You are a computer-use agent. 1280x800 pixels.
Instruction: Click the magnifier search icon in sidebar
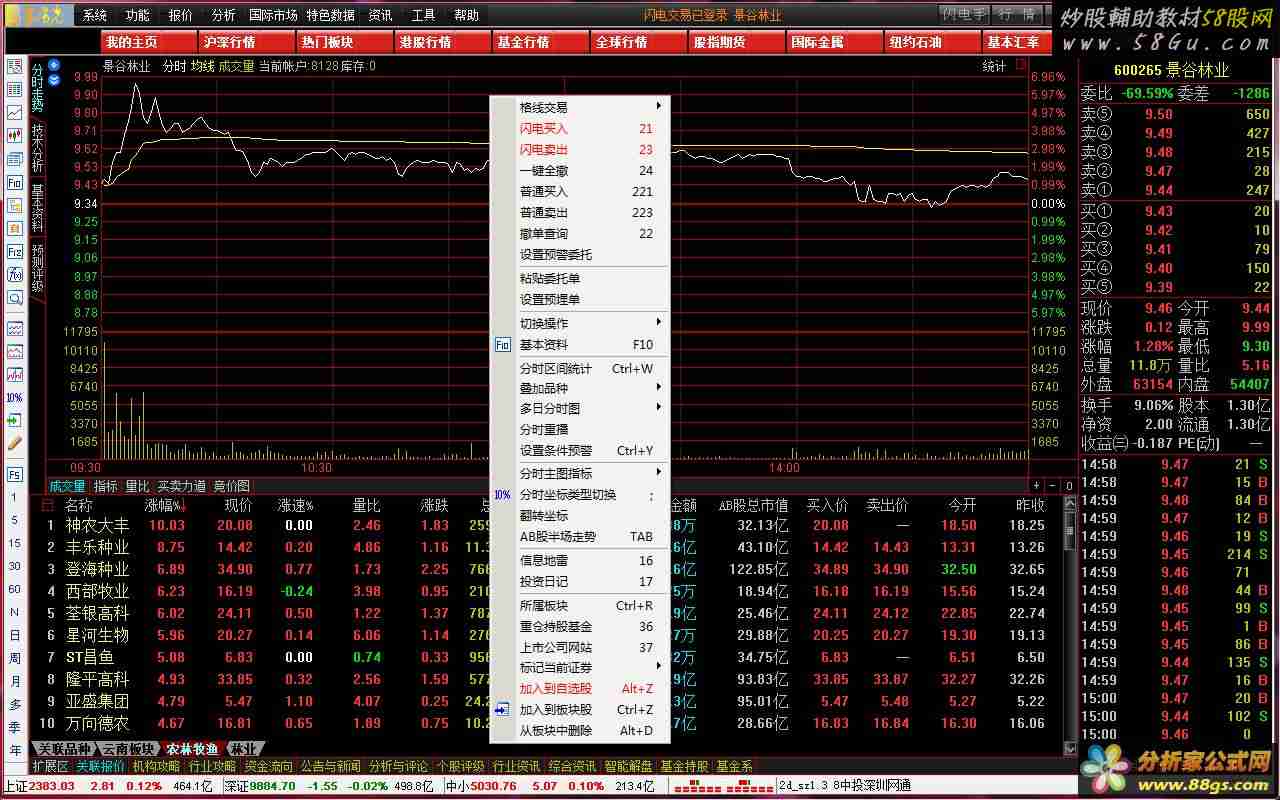click(15, 298)
